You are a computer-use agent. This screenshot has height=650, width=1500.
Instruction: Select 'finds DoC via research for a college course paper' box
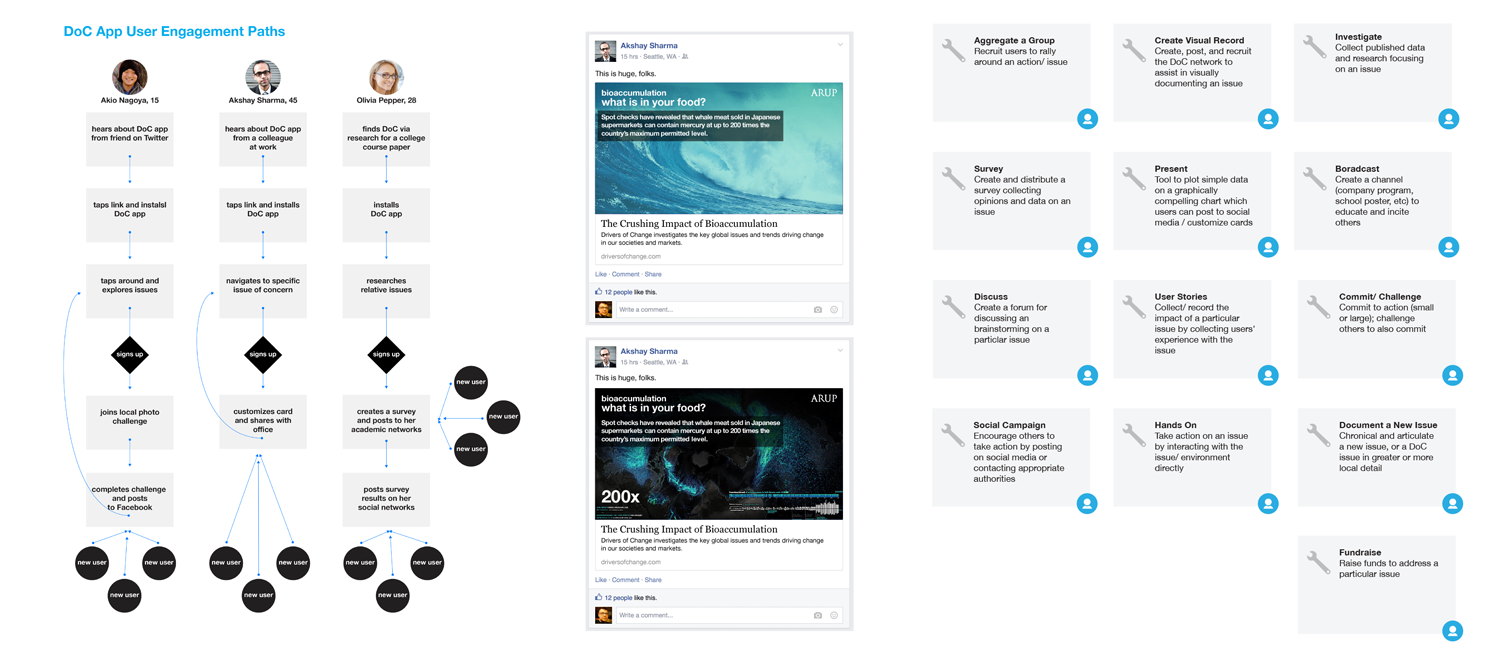pyautogui.click(x=386, y=140)
